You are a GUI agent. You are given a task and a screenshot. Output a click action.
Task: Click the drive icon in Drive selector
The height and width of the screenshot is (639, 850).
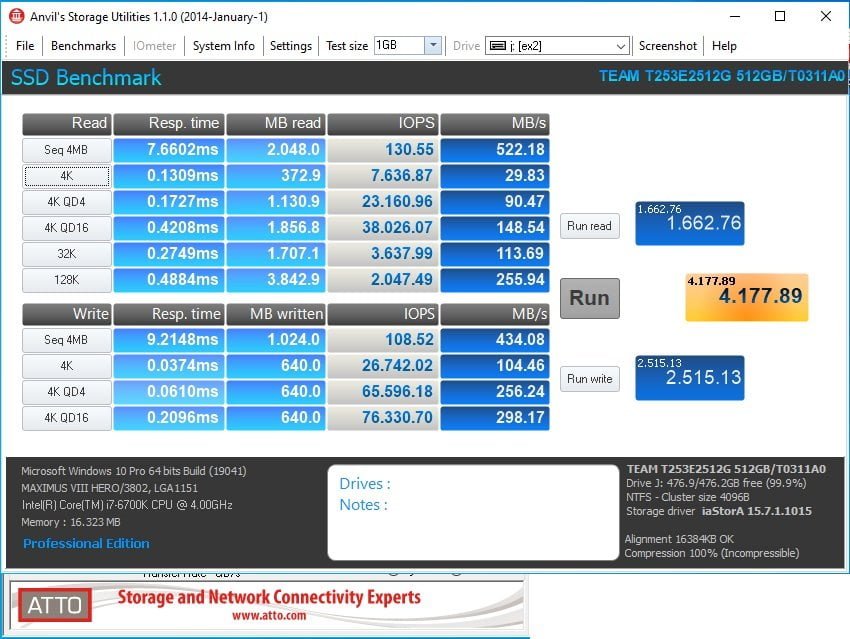497,46
